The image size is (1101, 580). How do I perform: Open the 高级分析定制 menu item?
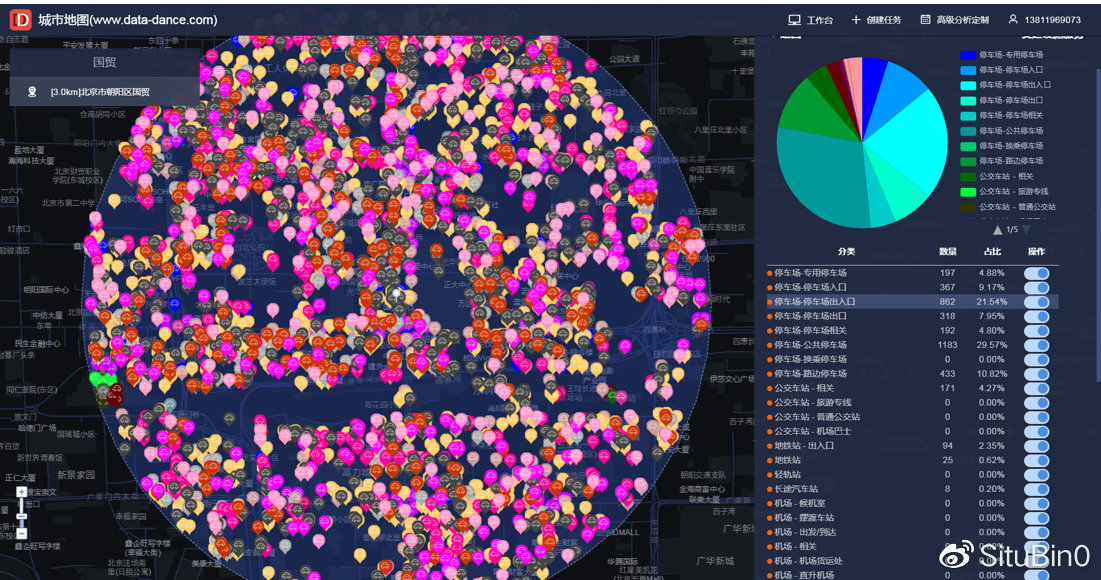954,20
